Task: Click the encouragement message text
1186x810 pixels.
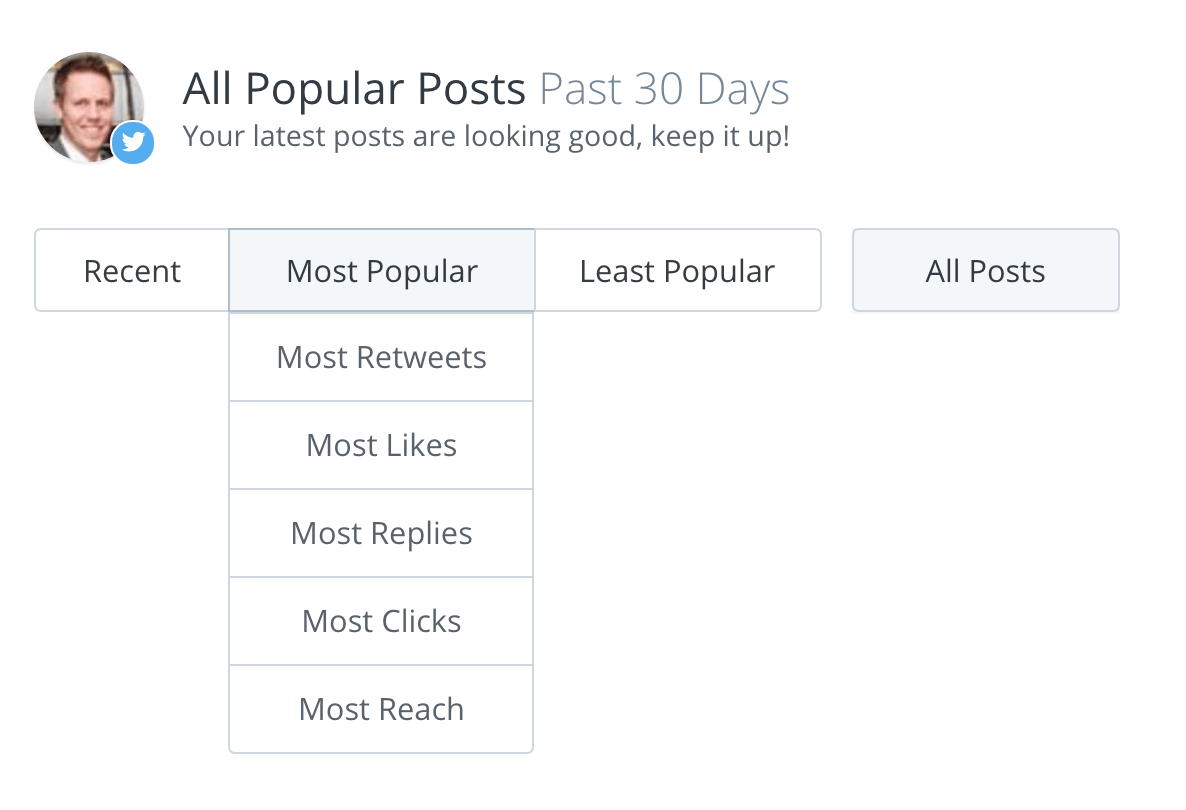Action: click(485, 135)
